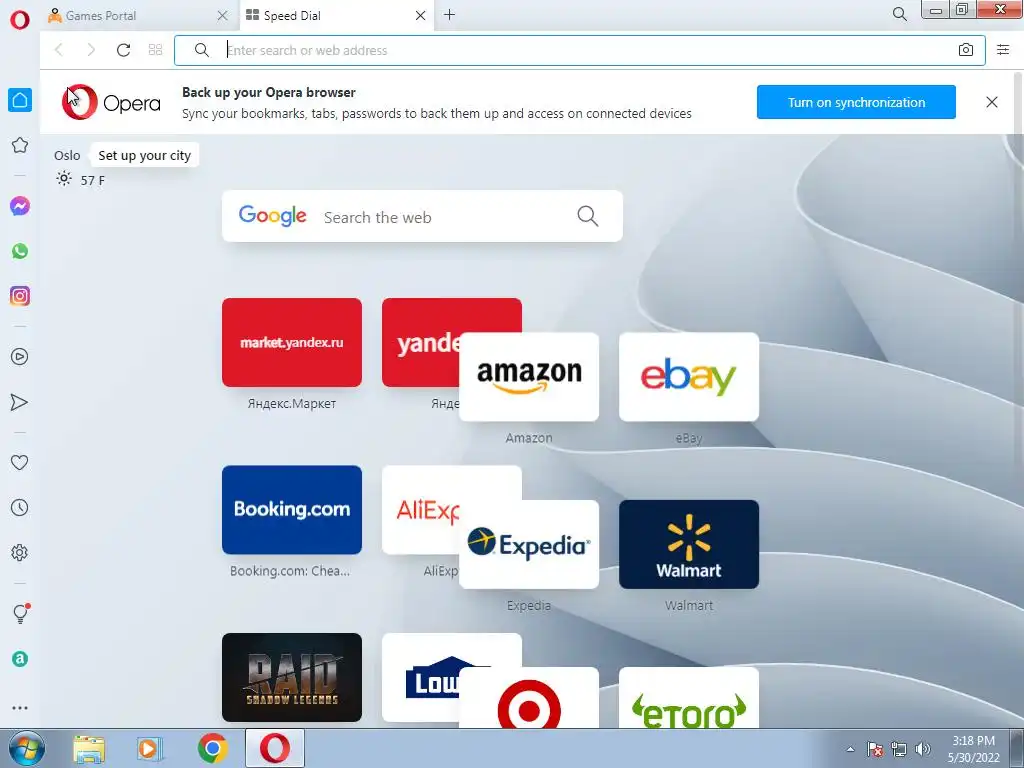1024x768 pixels.
Task: Click the forward navigation arrow
Action: click(x=91, y=50)
